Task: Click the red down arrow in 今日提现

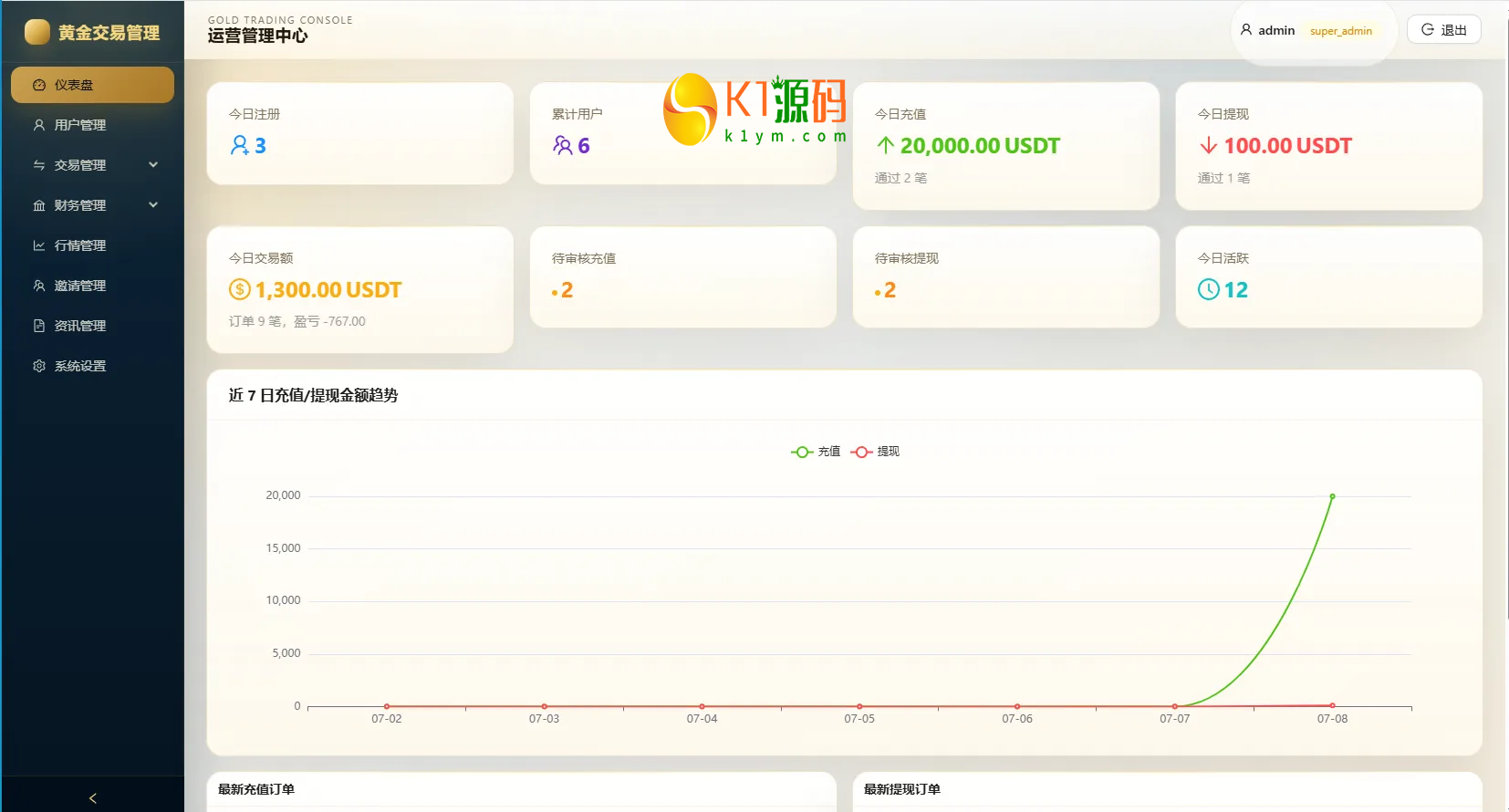Action: 1209,145
